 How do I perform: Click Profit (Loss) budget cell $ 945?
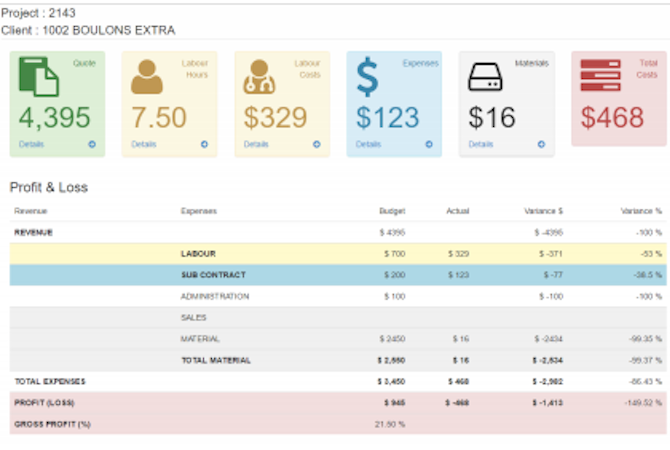click(x=394, y=403)
